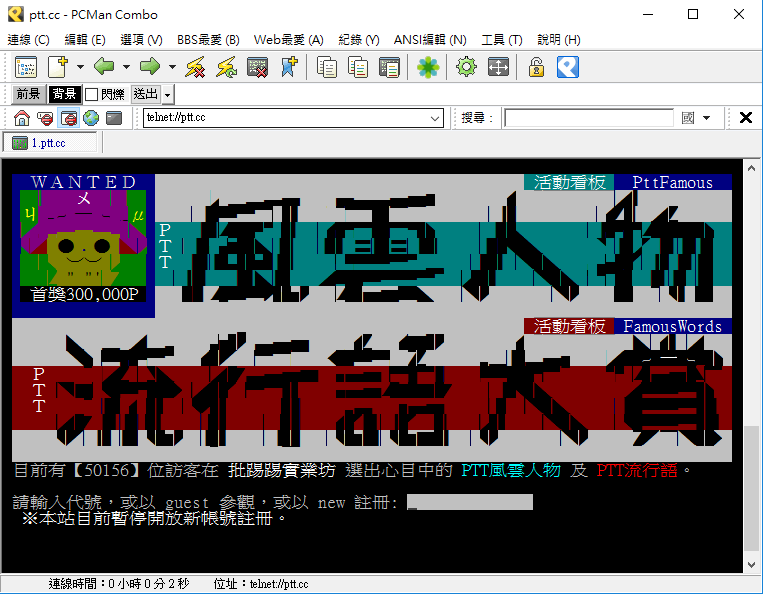This screenshot has width=763, height=594.
Task: Pick the 背景 background color swatch
Action: pyautogui.click(x=64, y=94)
